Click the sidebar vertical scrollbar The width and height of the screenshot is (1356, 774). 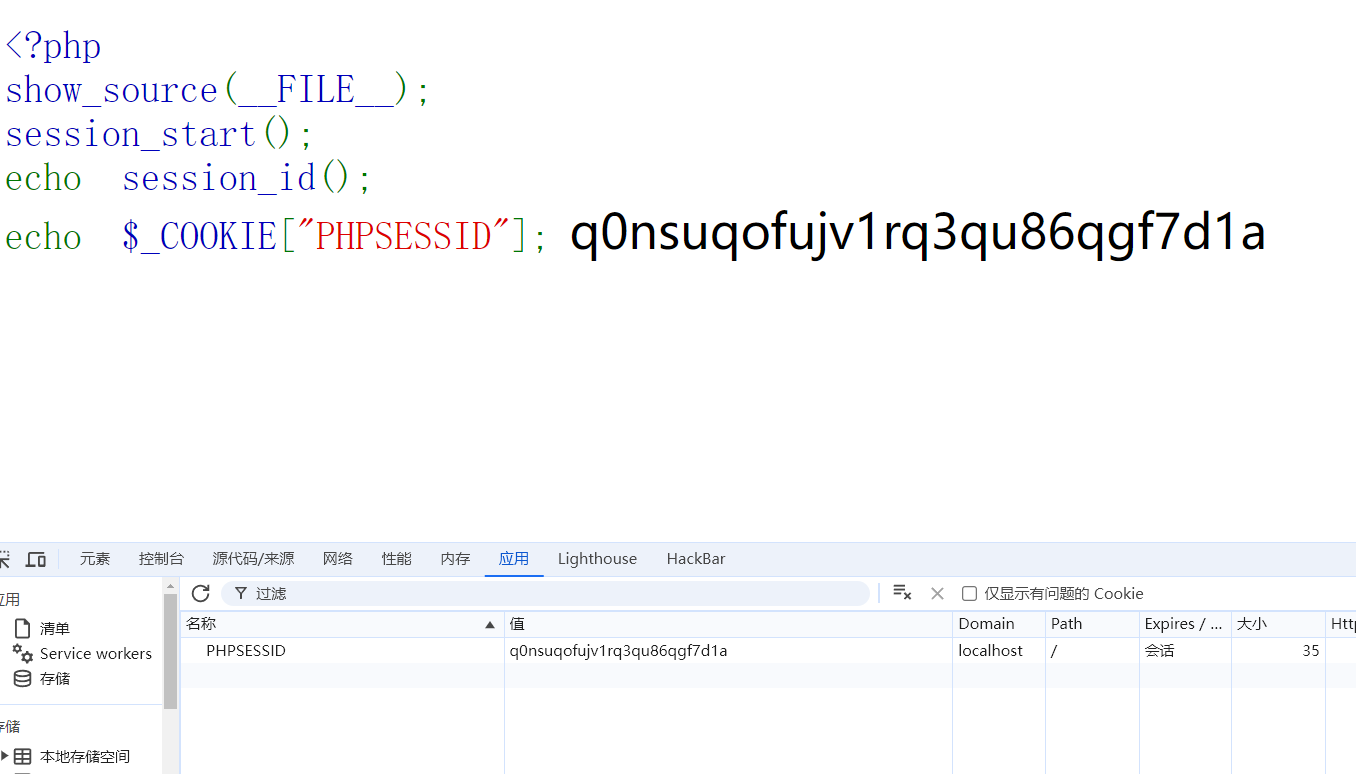[170, 650]
